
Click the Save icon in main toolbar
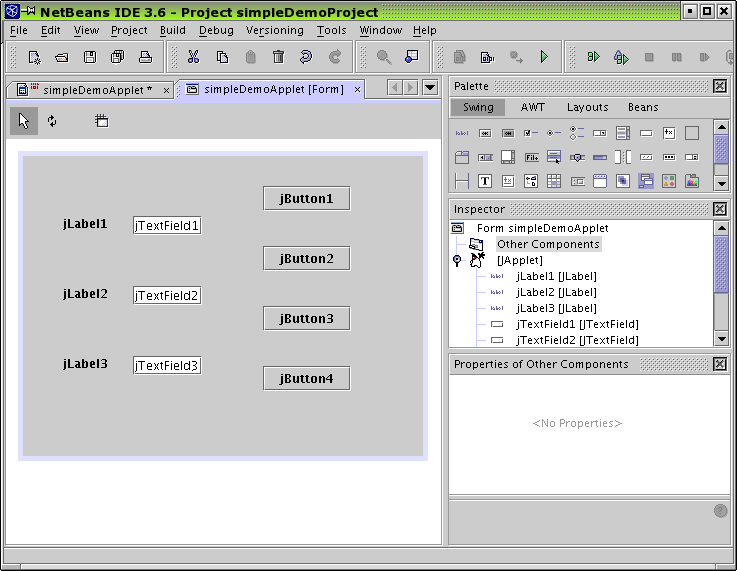point(90,57)
